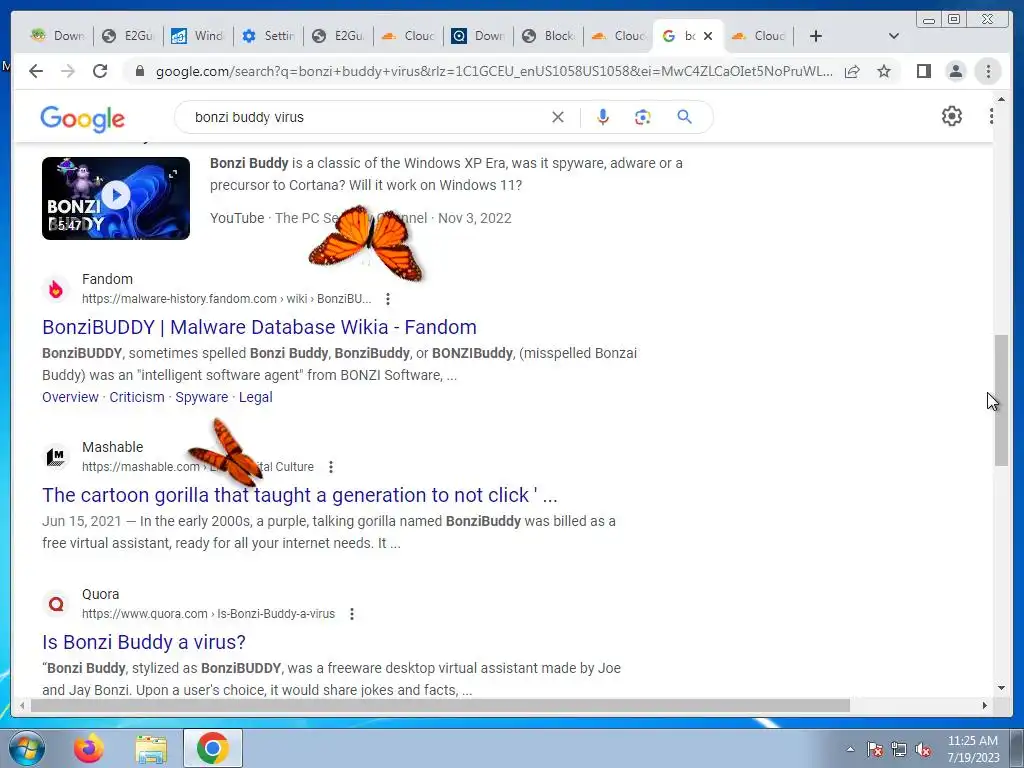This screenshot has height=768, width=1024.
Task: Open the network tray icon
Action: (x=899, y=749)
